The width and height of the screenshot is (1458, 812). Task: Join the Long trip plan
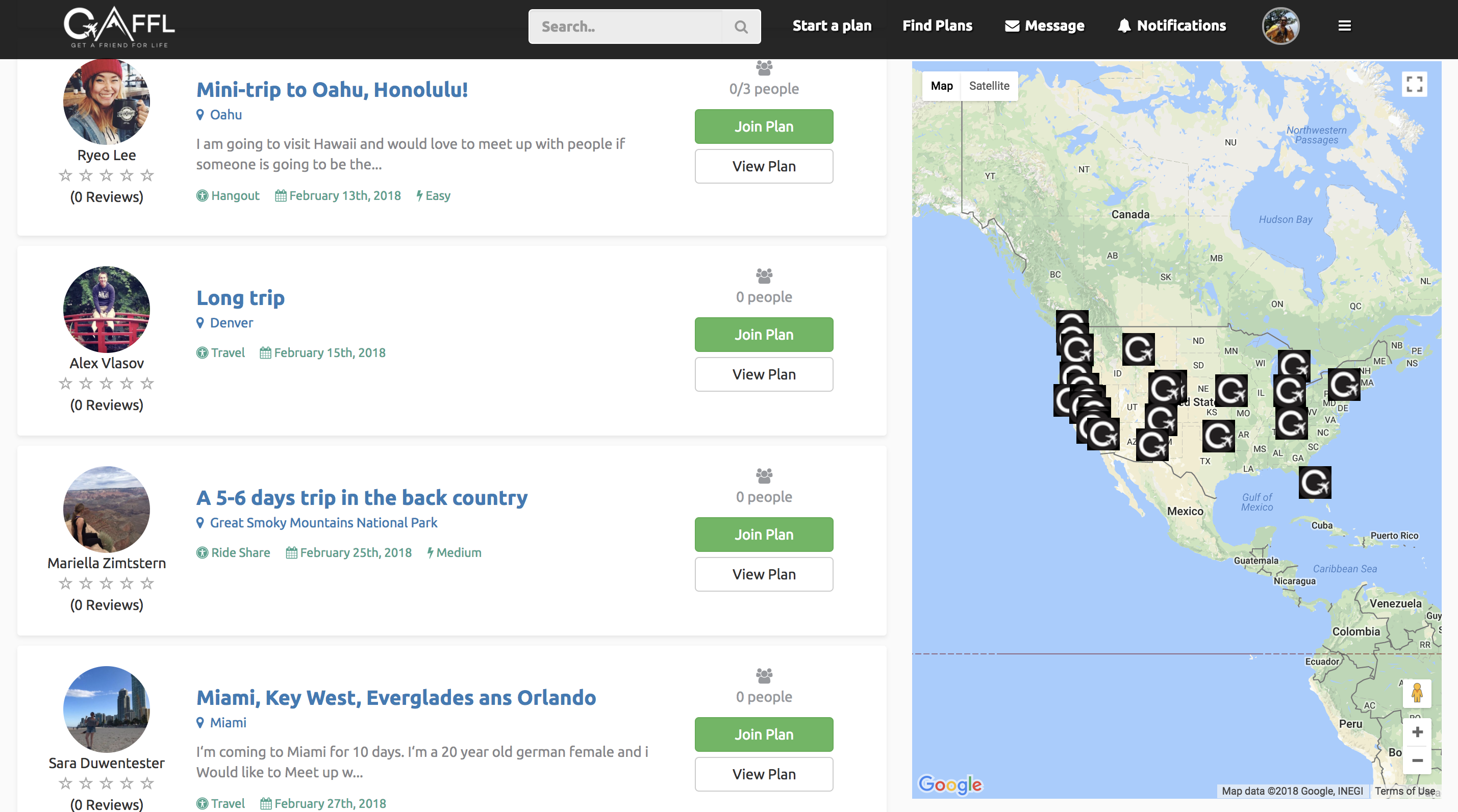point(764,335)
